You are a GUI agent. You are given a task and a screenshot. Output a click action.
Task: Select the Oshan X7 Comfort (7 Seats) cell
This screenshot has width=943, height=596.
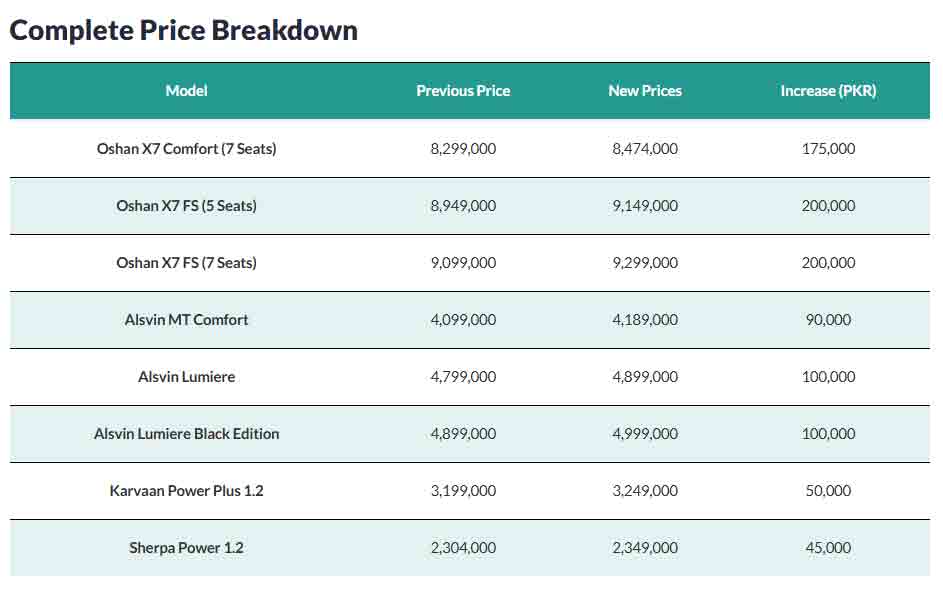tap(186, 149)
